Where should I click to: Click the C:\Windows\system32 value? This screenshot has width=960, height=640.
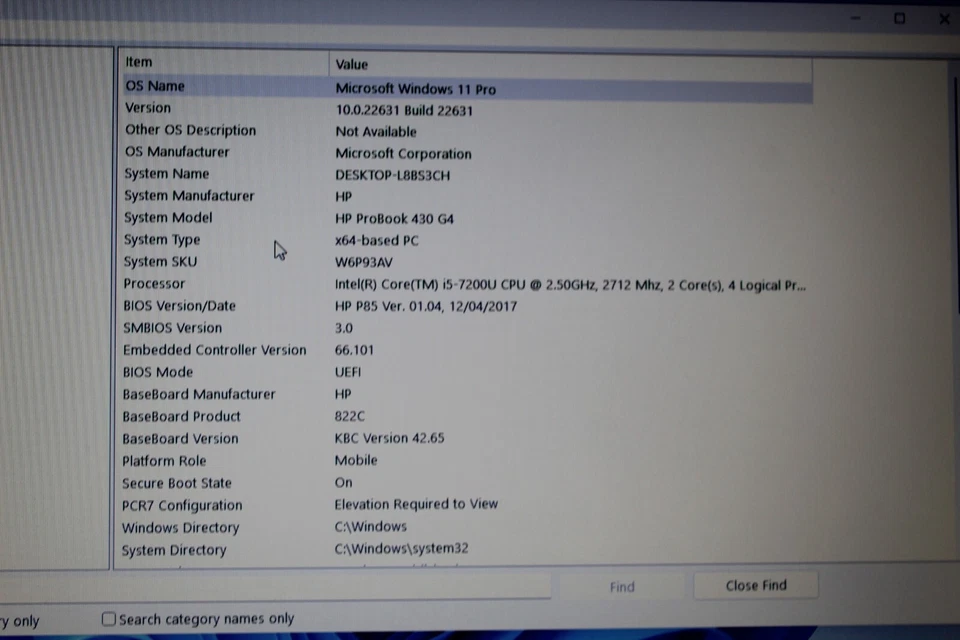click(402, 548)
